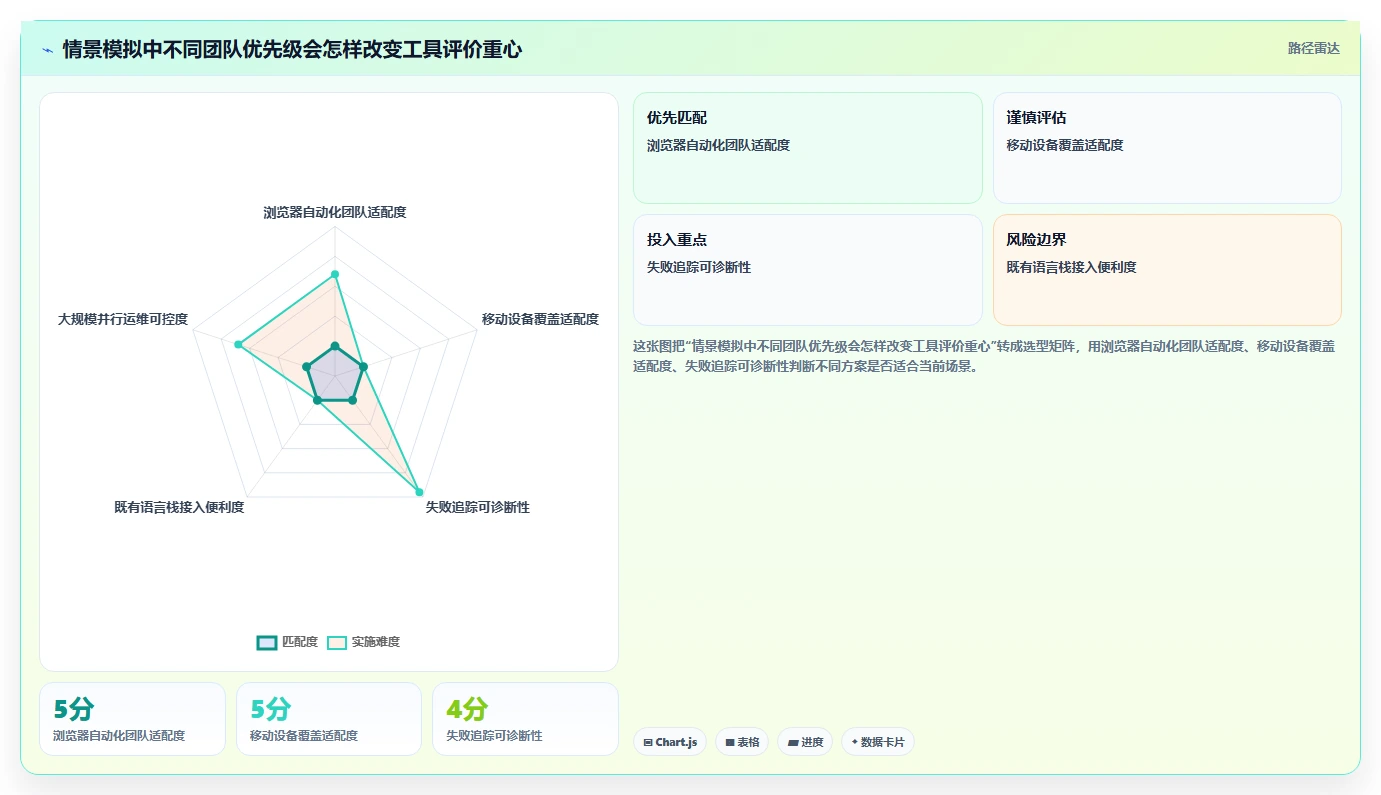Click radar axis label 大规模并行运维可控度
Viewport: 1381px width, 795px height.
[123, 319]
